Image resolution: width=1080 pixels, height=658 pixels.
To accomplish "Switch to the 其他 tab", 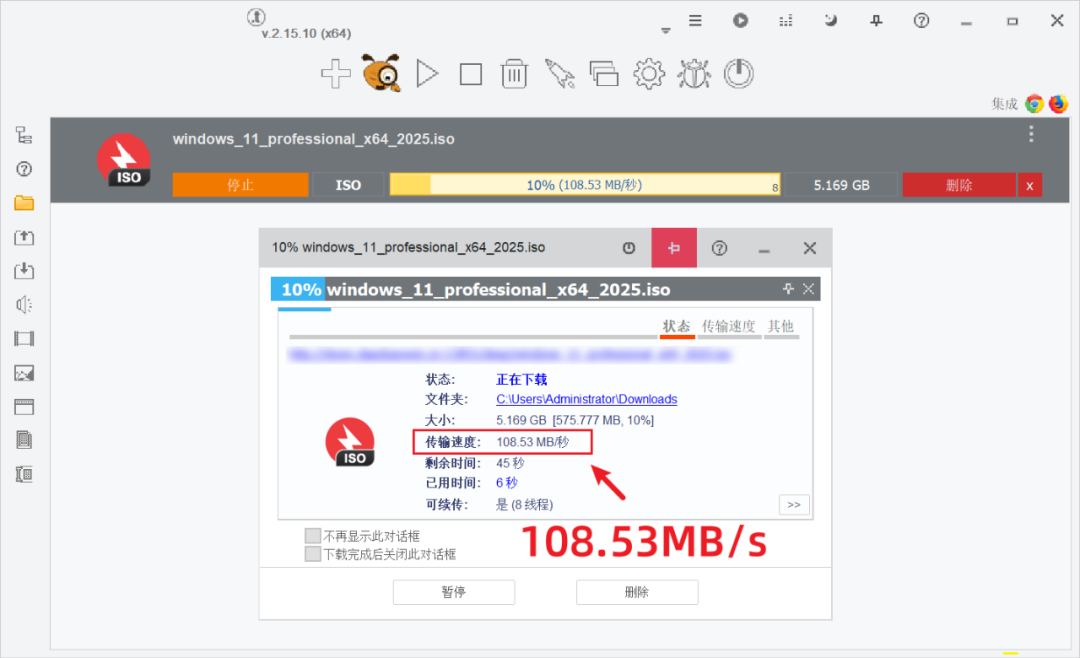I will (781, 326).
